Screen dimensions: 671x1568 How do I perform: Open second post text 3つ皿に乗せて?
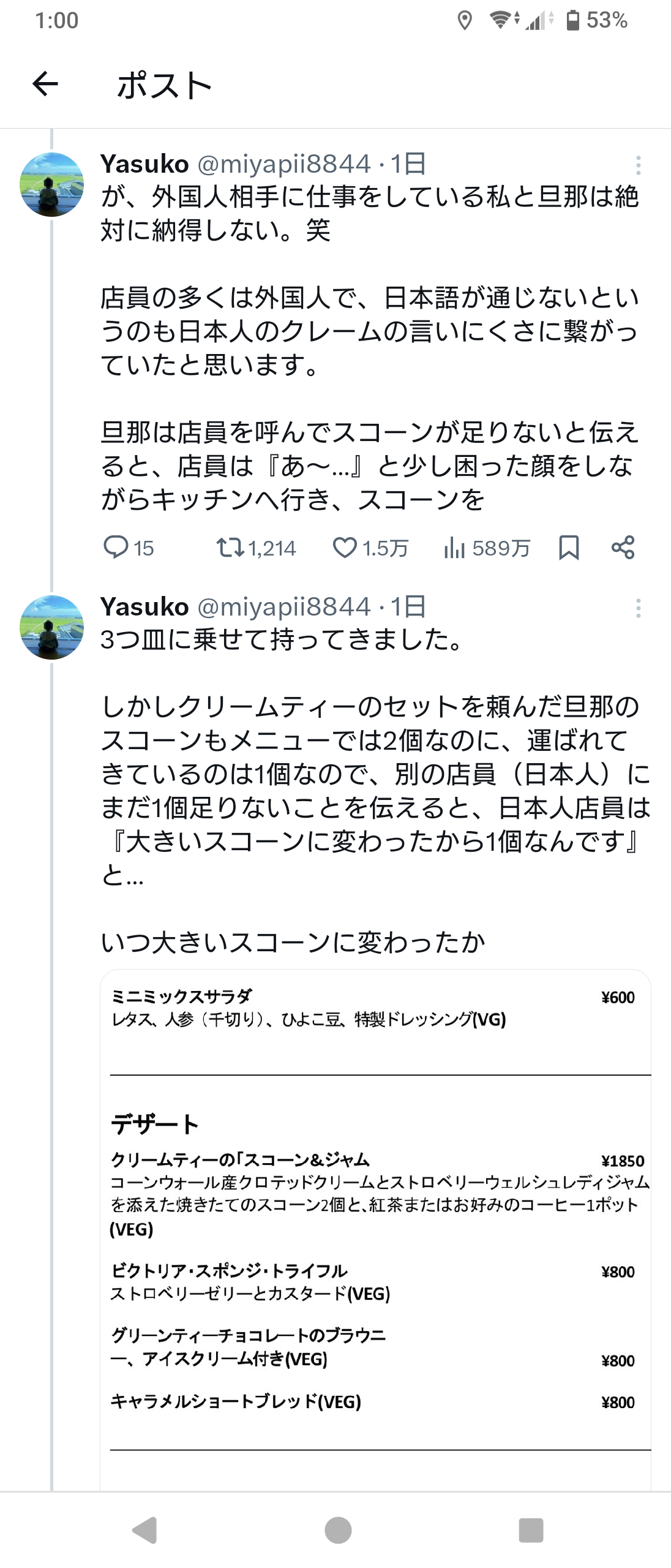(282, 640)
